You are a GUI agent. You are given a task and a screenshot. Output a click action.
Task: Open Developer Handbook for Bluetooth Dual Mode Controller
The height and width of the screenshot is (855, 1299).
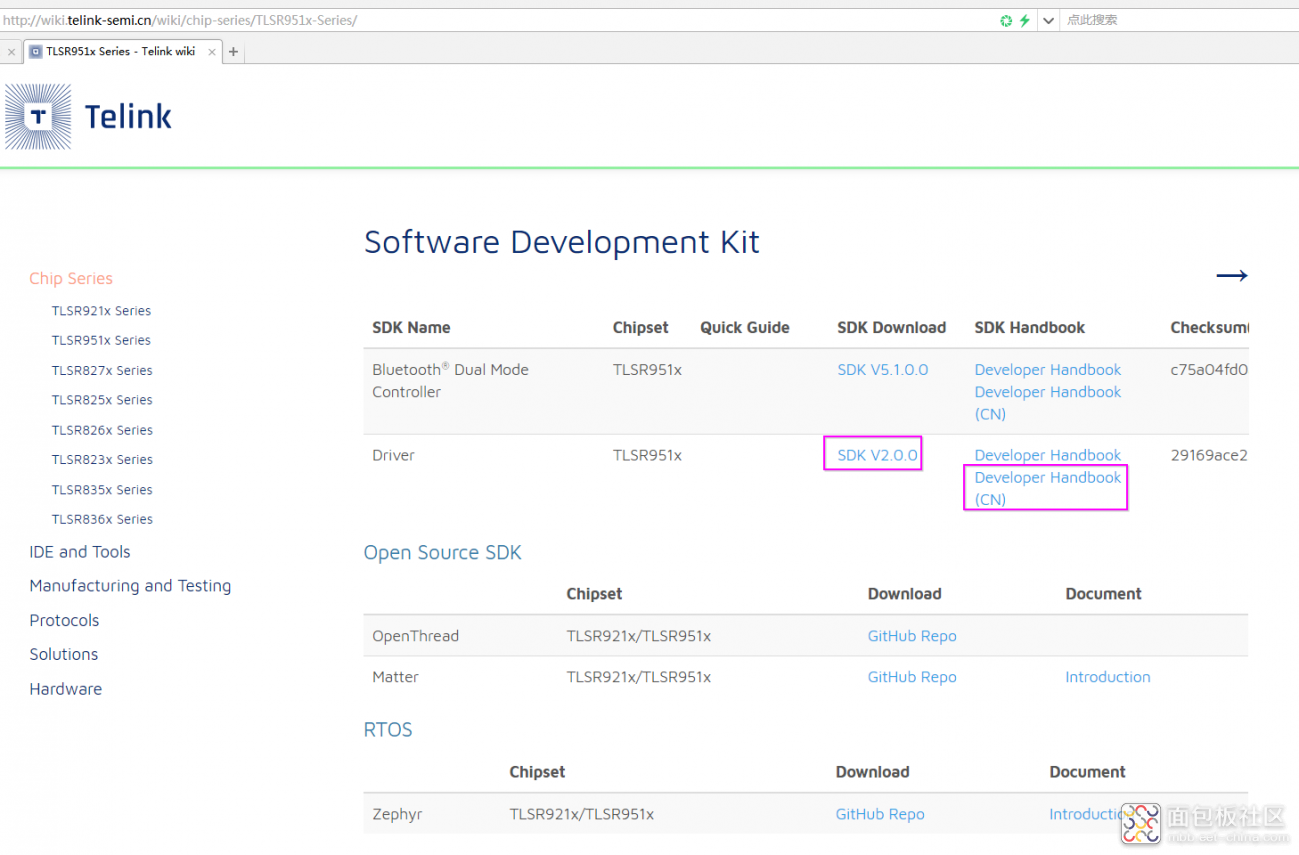click(1048, 370)
